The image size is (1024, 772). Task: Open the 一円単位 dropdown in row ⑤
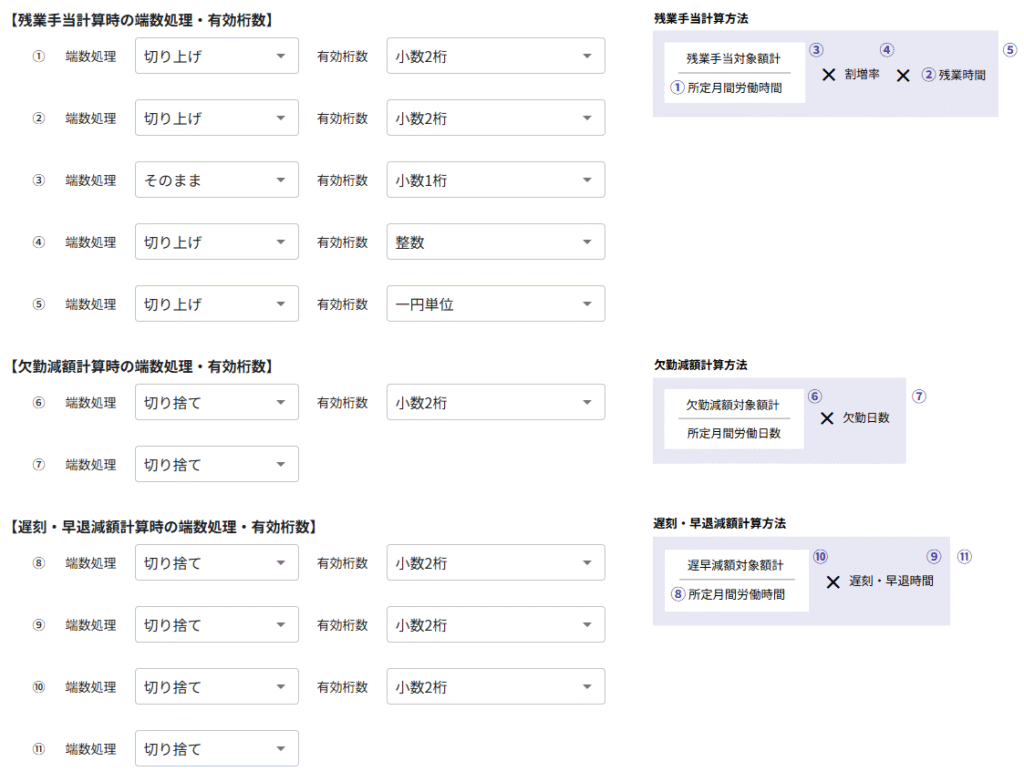(x=495, y=304)
